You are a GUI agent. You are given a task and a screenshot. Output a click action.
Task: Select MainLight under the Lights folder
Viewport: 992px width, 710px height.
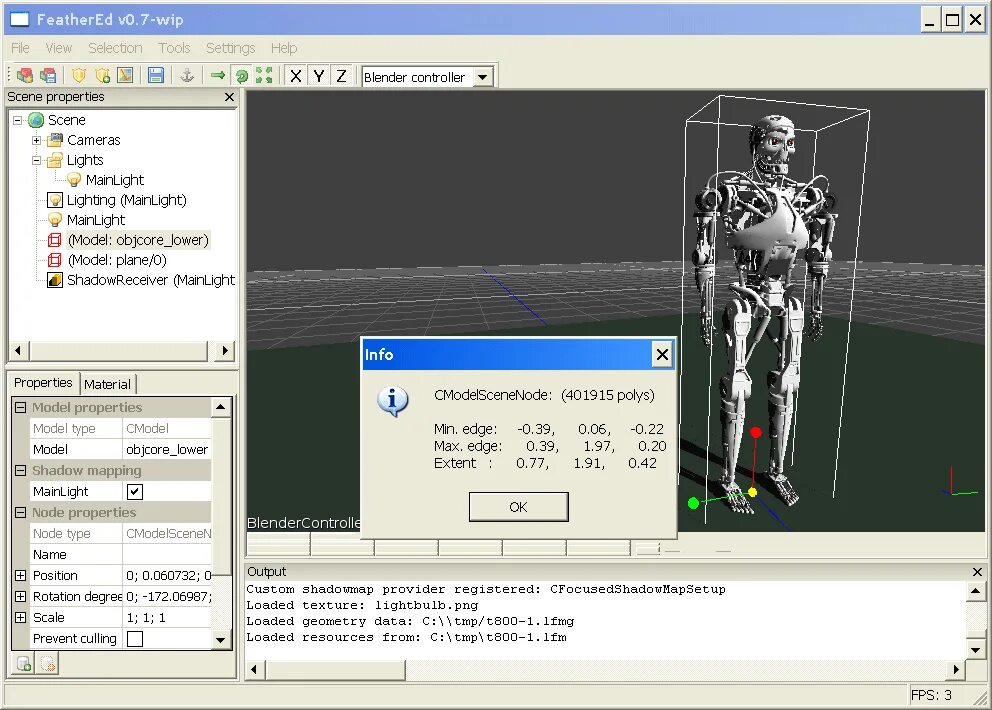(115, 180)
